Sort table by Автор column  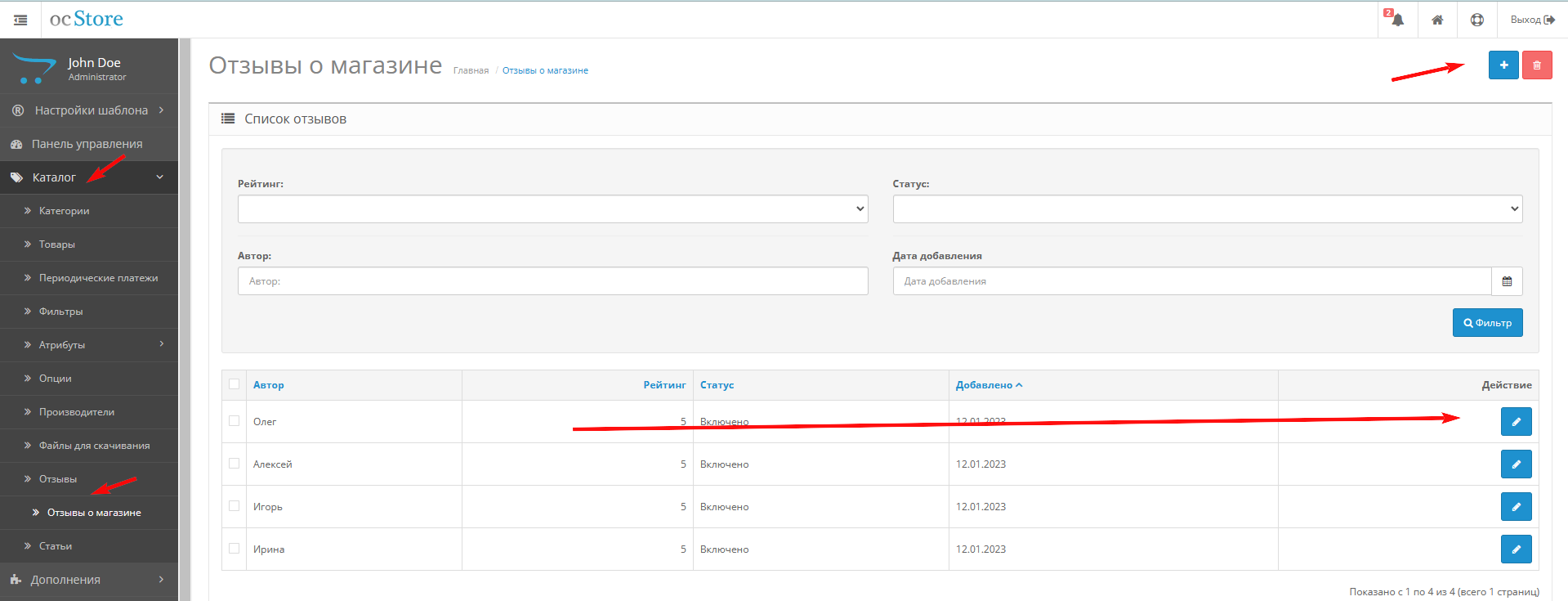(269, 385)
